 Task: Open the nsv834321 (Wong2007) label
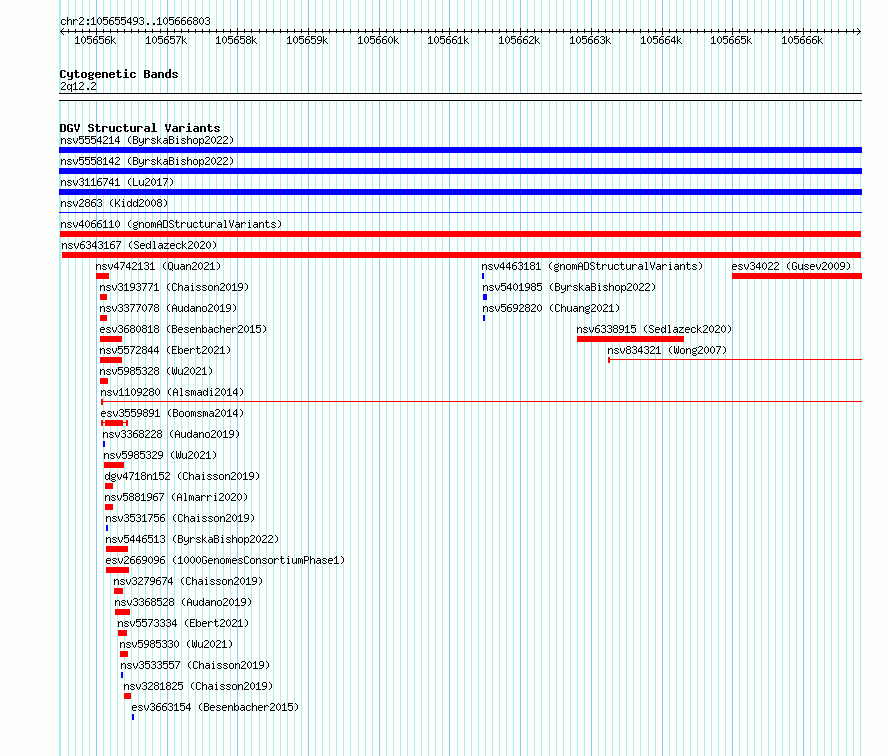[668, 350]
